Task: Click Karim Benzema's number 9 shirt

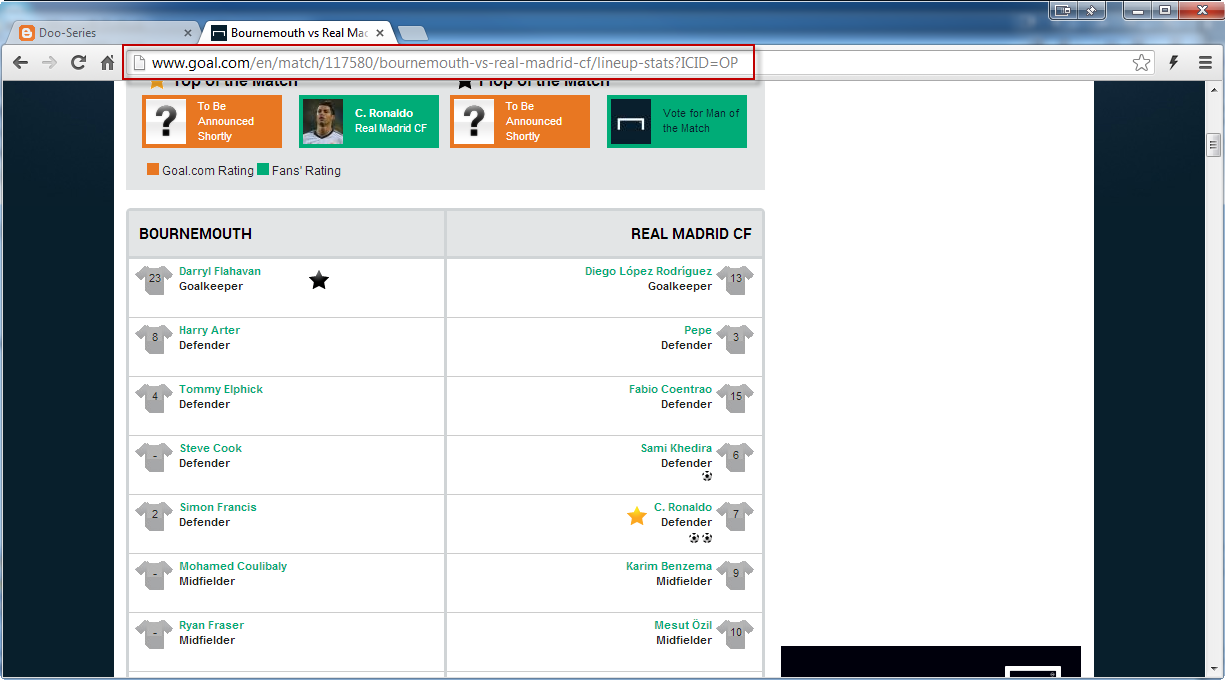Action: (736, 575)
